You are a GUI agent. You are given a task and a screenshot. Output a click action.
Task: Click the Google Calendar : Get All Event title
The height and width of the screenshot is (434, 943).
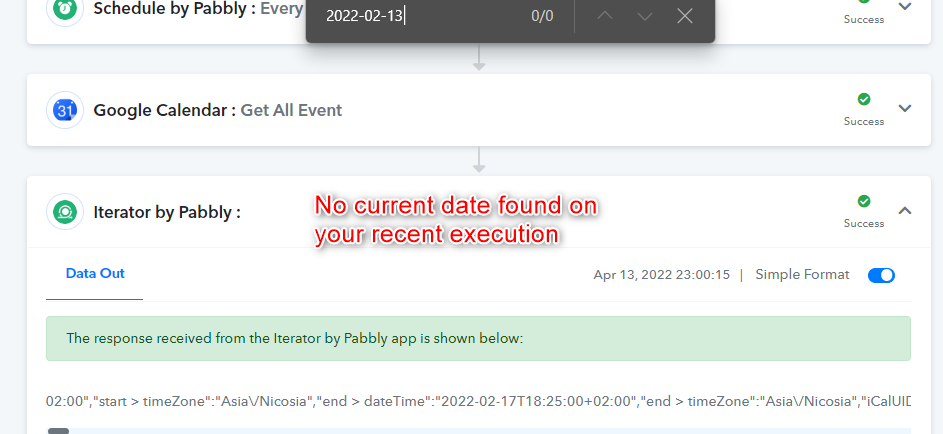click(x=218, y=110)
